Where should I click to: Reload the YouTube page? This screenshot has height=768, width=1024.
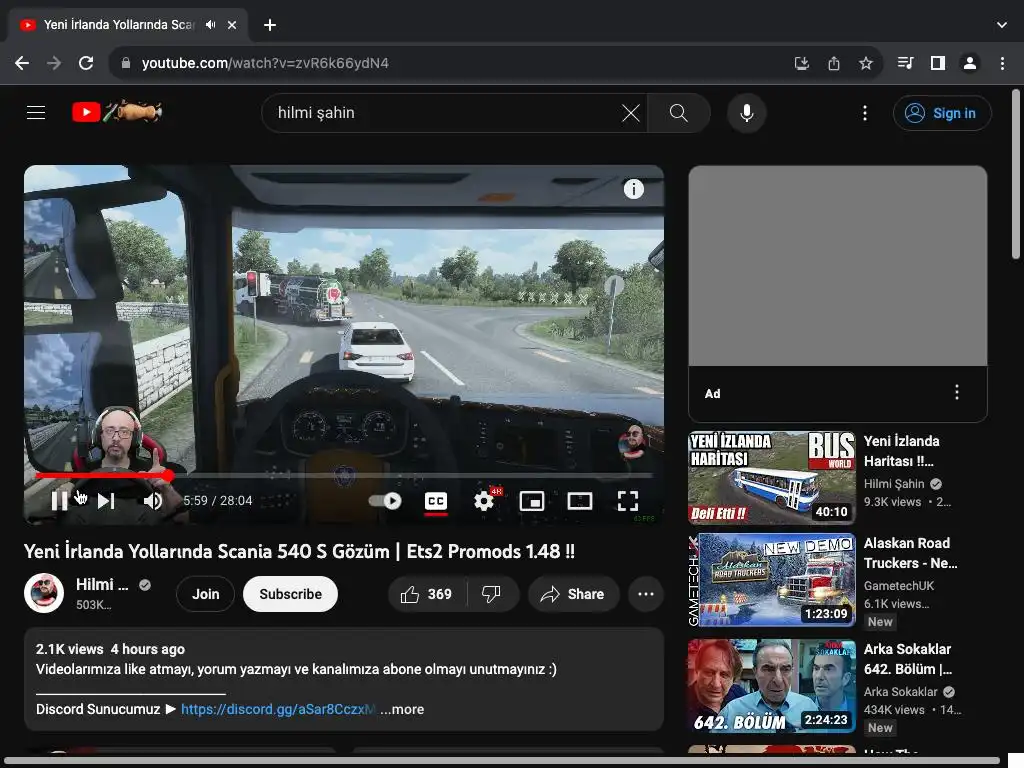click(86, 63)
